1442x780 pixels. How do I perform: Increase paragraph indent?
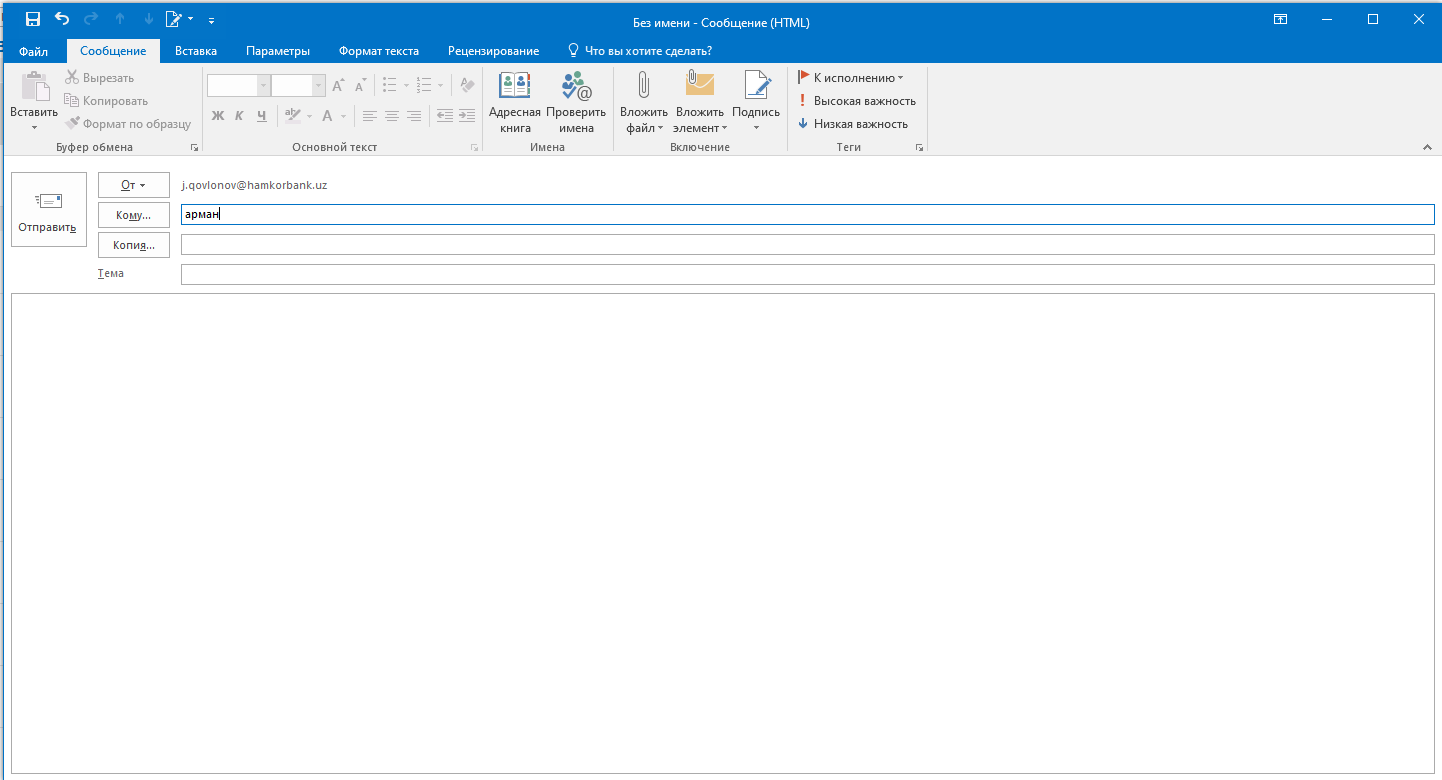click(466, 116)
